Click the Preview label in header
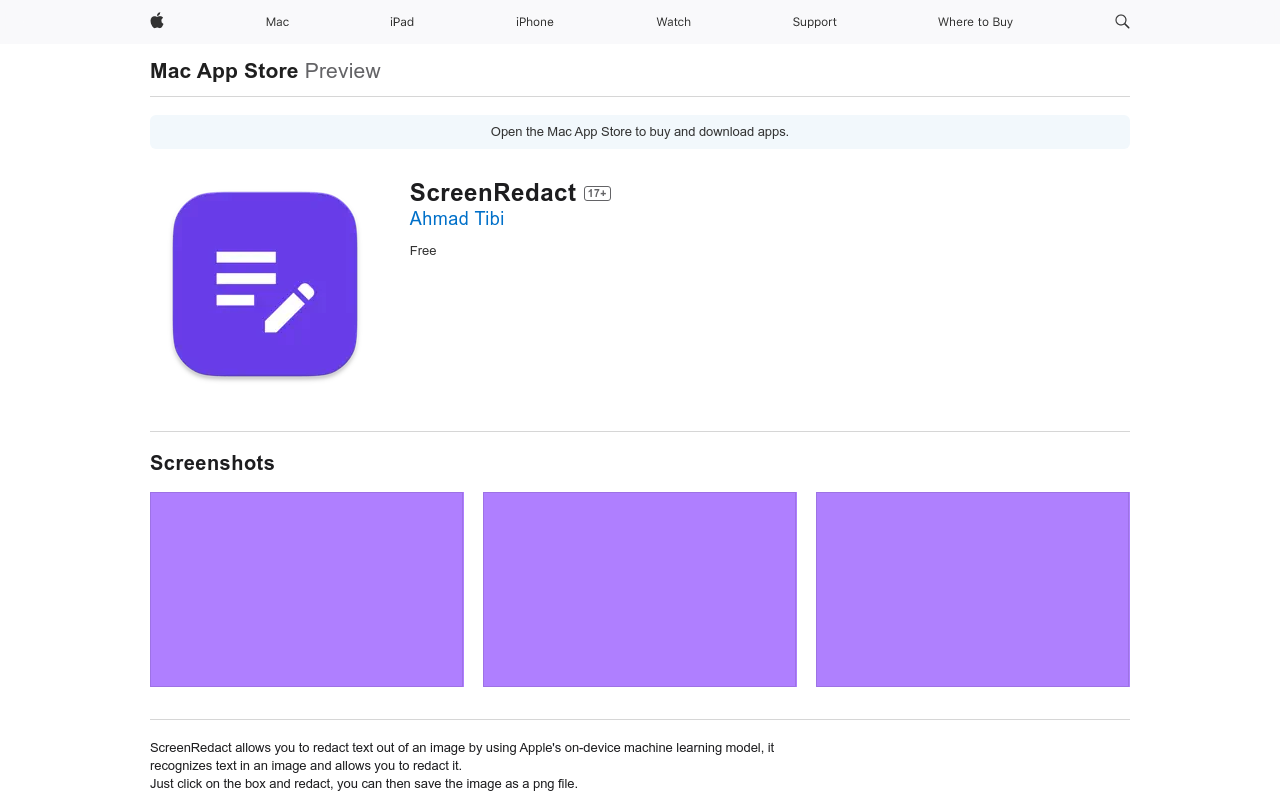 [x=343, y=71]
